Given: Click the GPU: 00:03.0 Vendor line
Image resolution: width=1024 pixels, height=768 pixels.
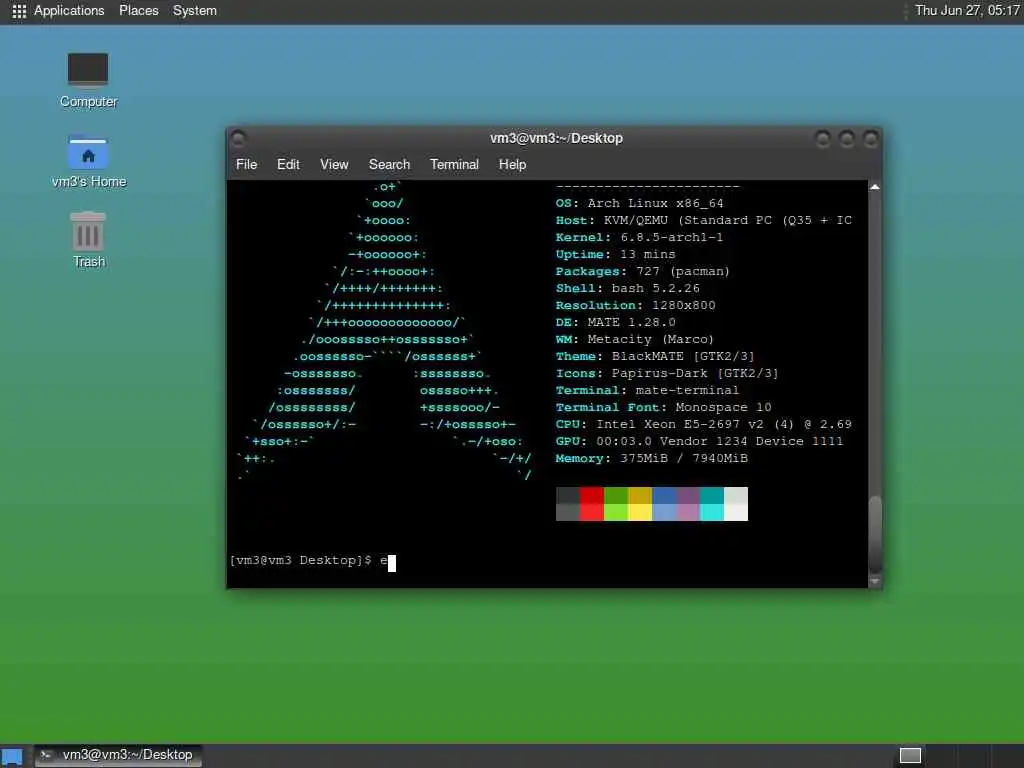Looking at the screenshot, I should (699, 441).
